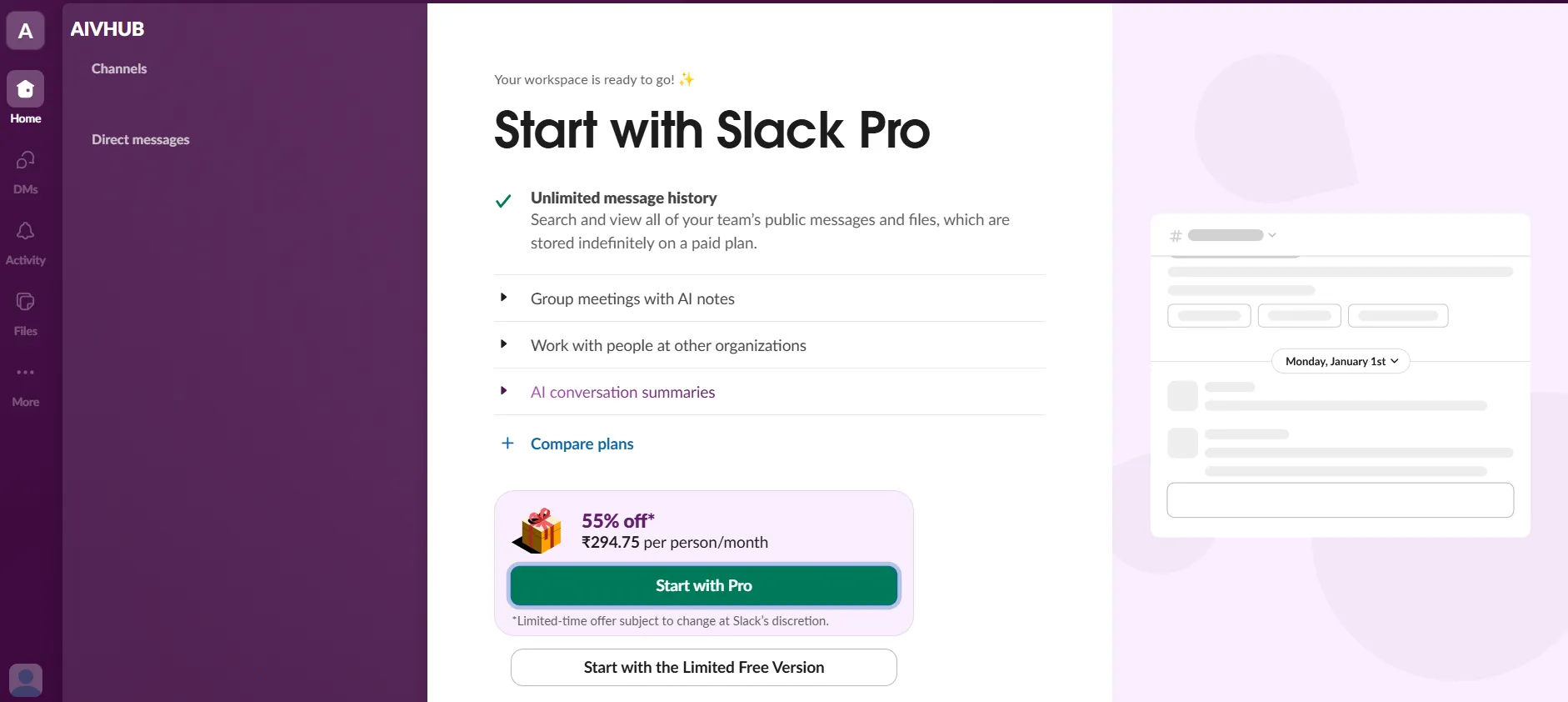
Task: Expand Work with people at other organizations
Action: 503,344
